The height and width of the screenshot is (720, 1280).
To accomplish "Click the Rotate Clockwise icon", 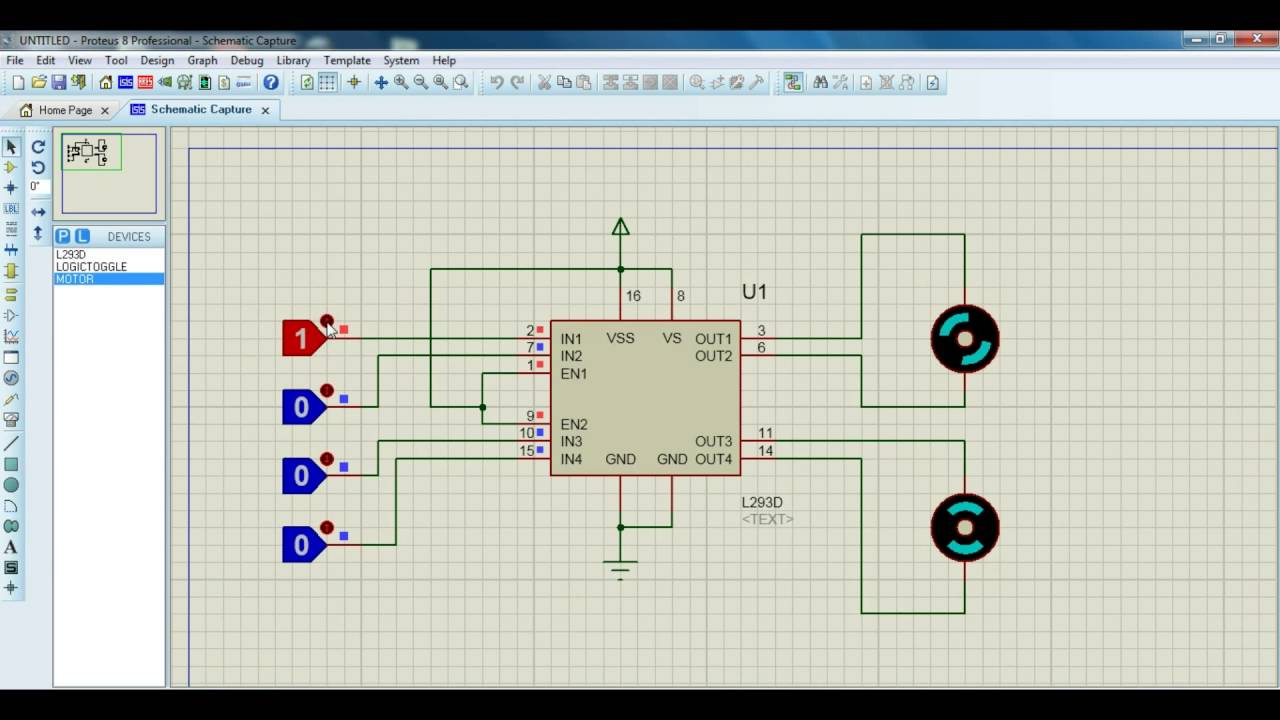I will point(38,147).
